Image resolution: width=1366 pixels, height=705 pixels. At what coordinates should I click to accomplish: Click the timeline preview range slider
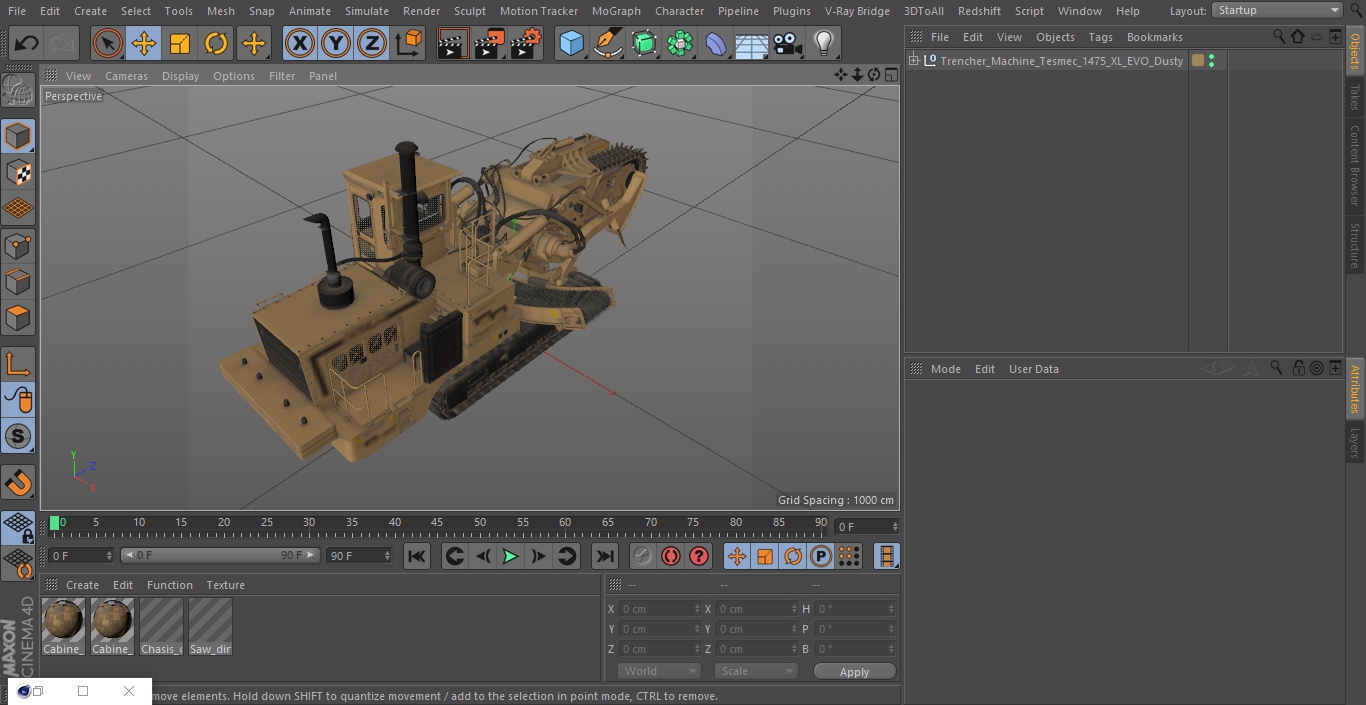[220, 555]
